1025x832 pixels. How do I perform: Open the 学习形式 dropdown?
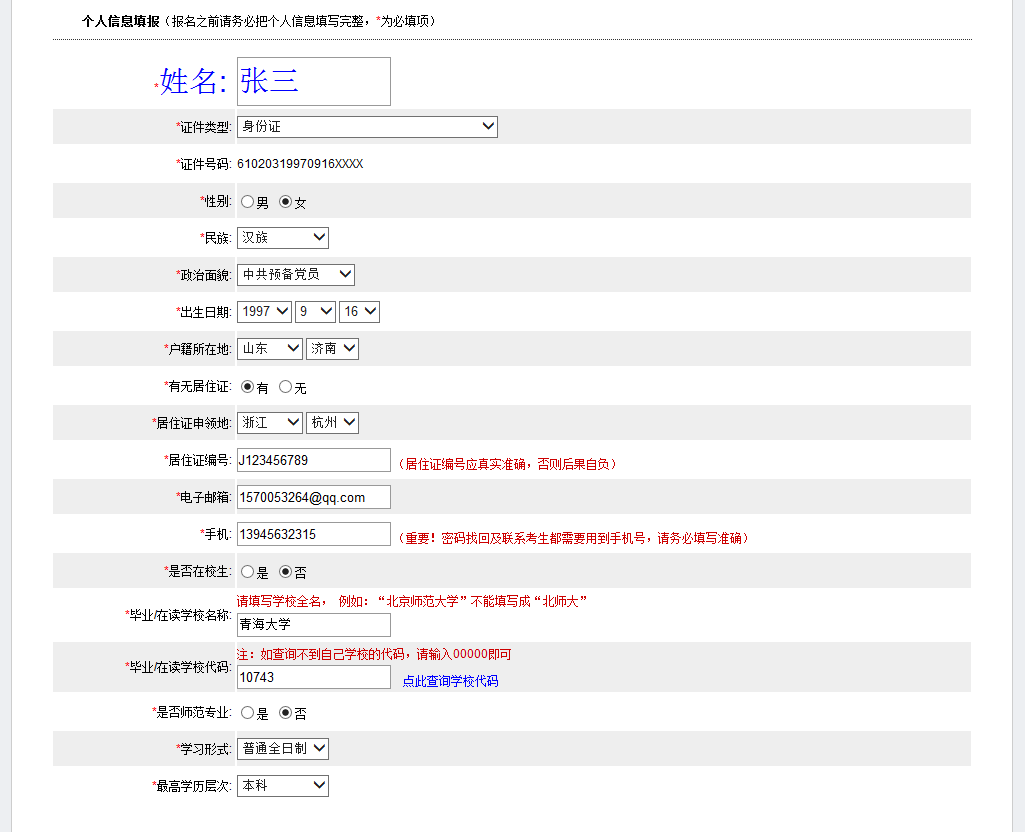point(283,749)
